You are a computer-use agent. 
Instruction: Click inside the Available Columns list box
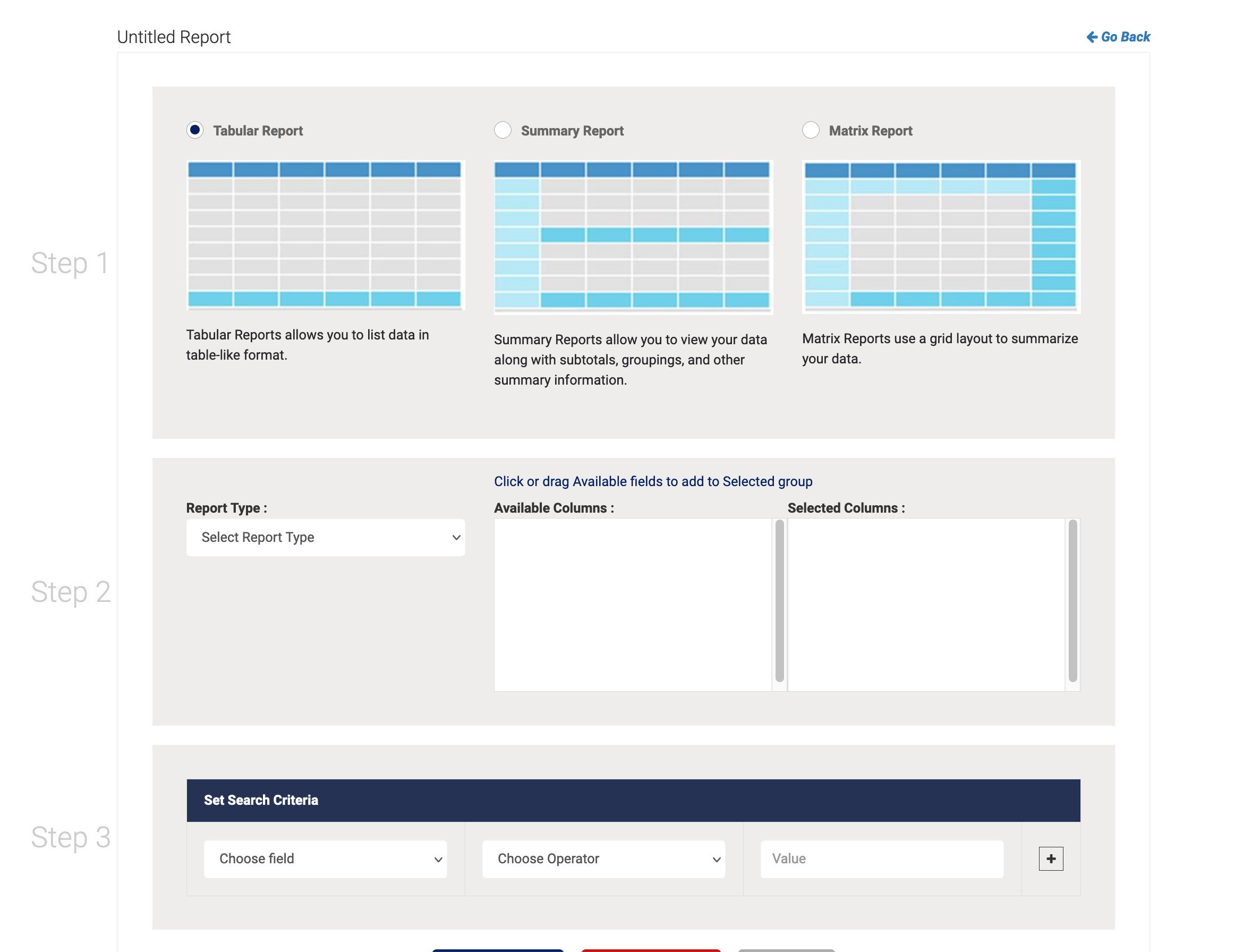coord(632,604)
